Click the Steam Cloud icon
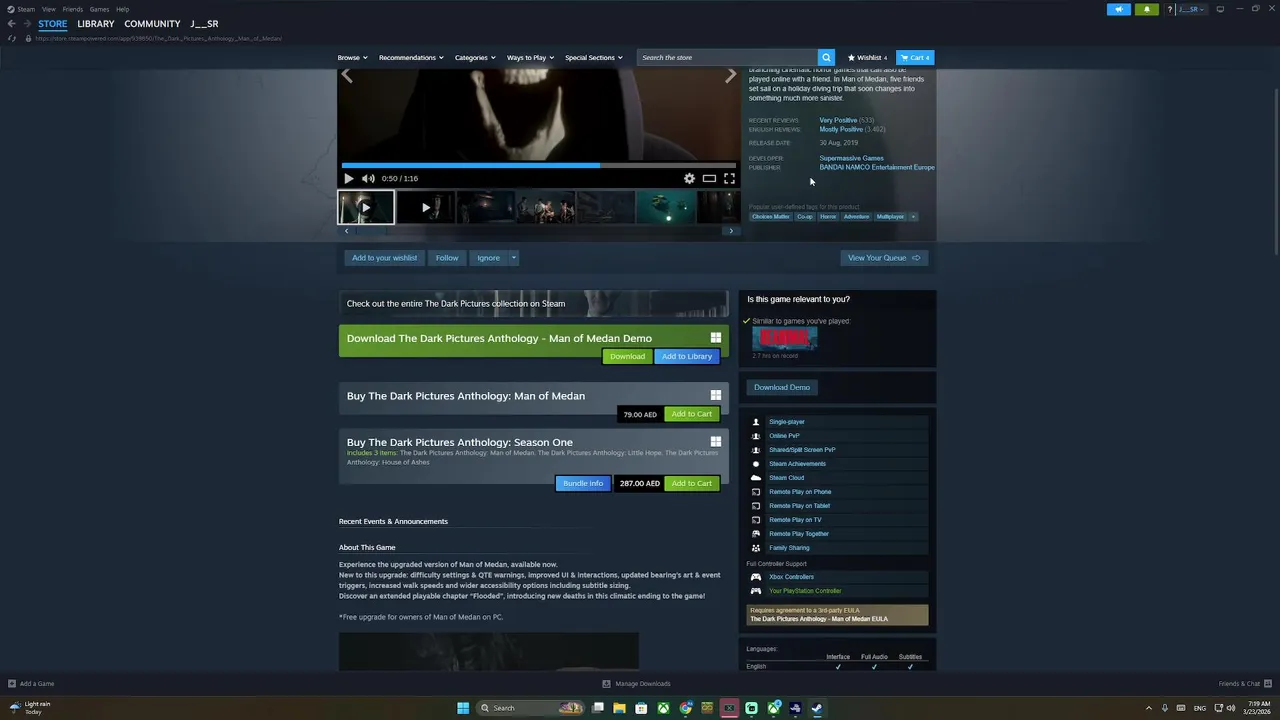1280x720 pixels. (x=756, y=478)
